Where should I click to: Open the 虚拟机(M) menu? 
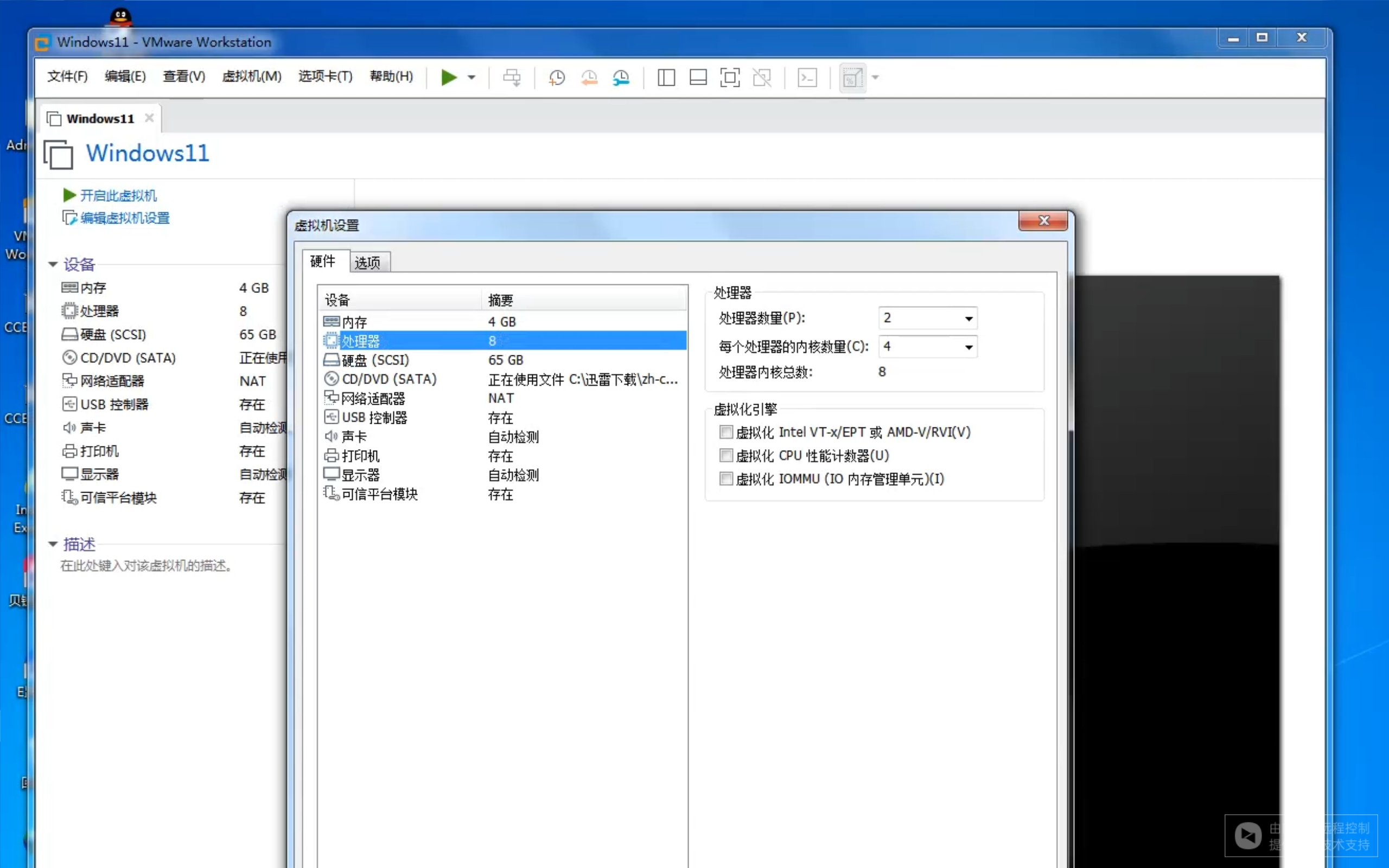click(251, 76)
